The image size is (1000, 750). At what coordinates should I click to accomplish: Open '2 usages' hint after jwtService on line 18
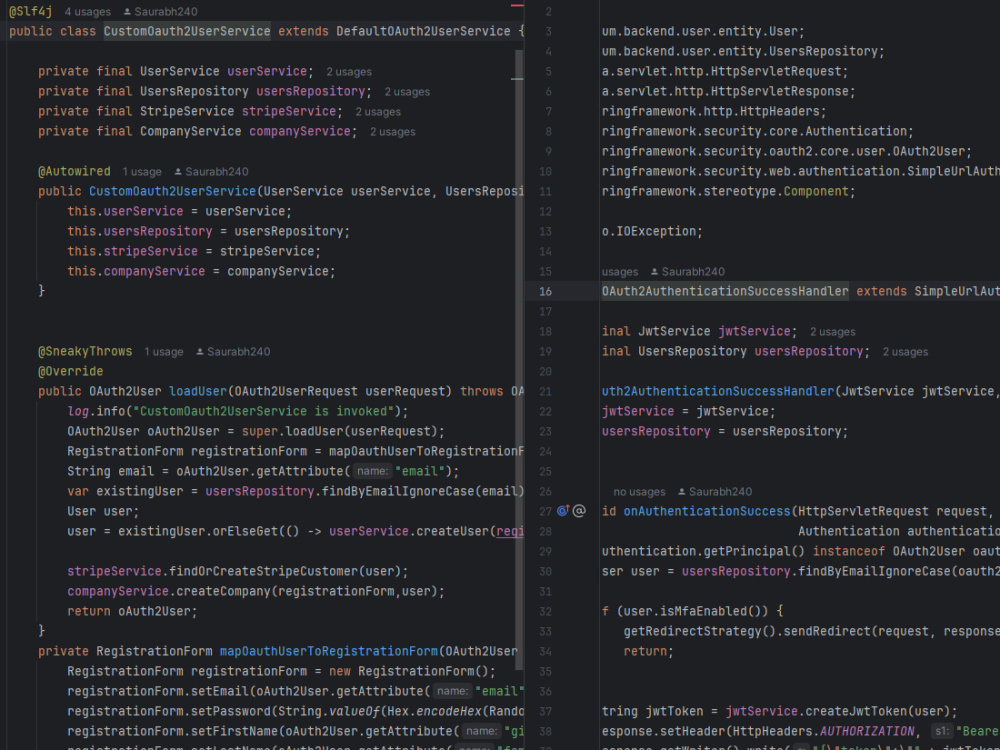[832, 332]
